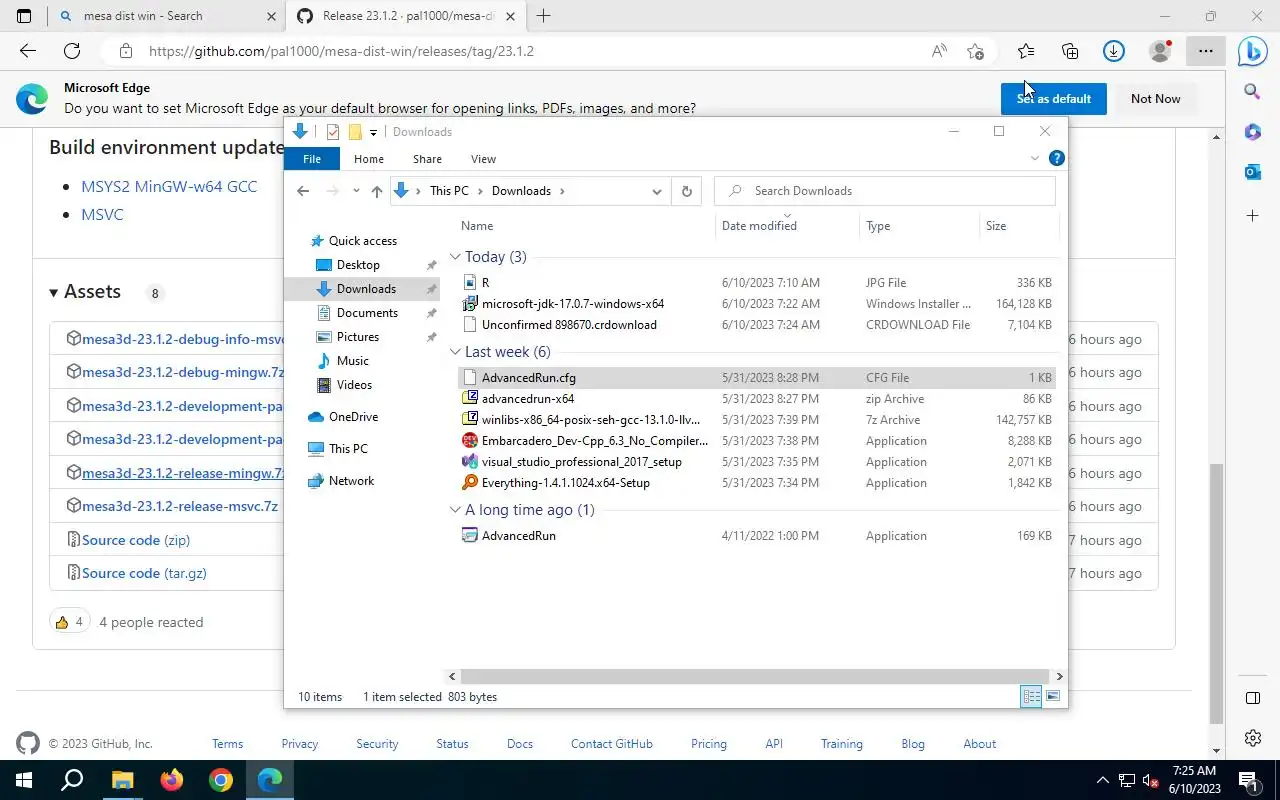Click thumbs up reaction button
This screenshot has width=1280, height=800.
tap(69, 622)
